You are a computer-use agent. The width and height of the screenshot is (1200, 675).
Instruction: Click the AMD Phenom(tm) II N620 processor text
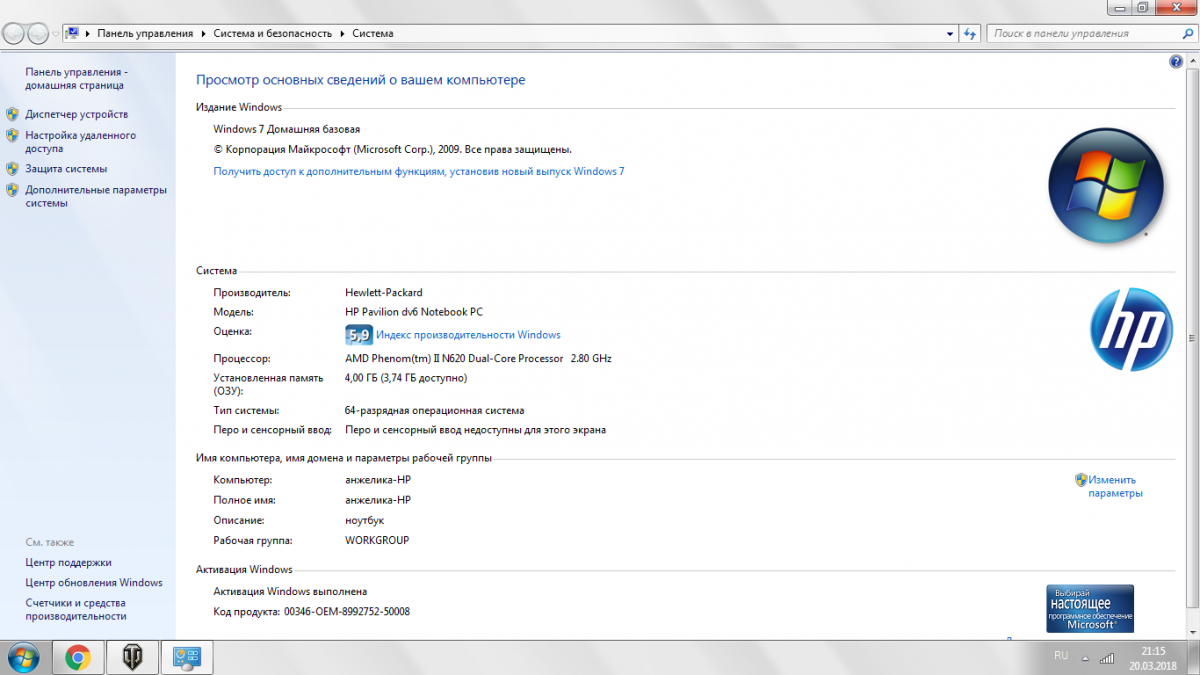478,358
